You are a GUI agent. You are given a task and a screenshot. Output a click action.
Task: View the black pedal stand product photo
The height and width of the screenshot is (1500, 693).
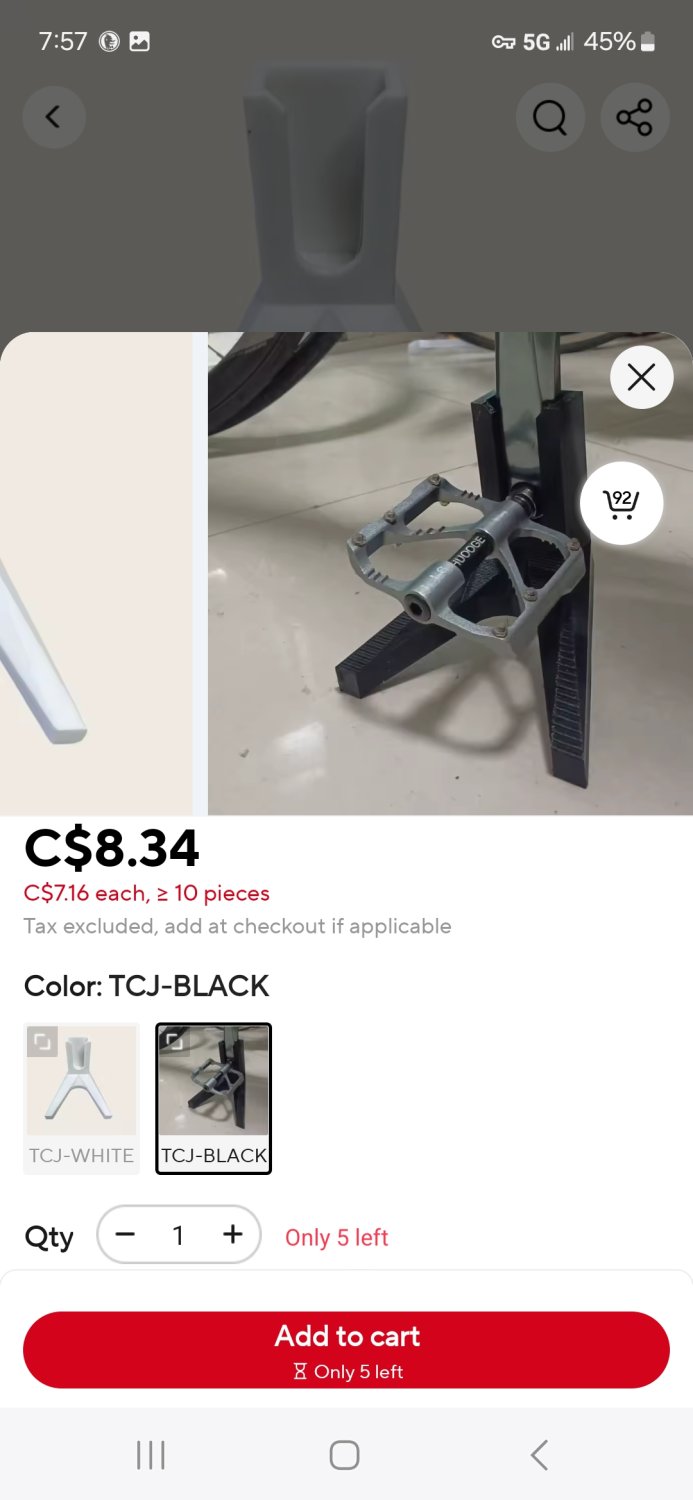450,574
